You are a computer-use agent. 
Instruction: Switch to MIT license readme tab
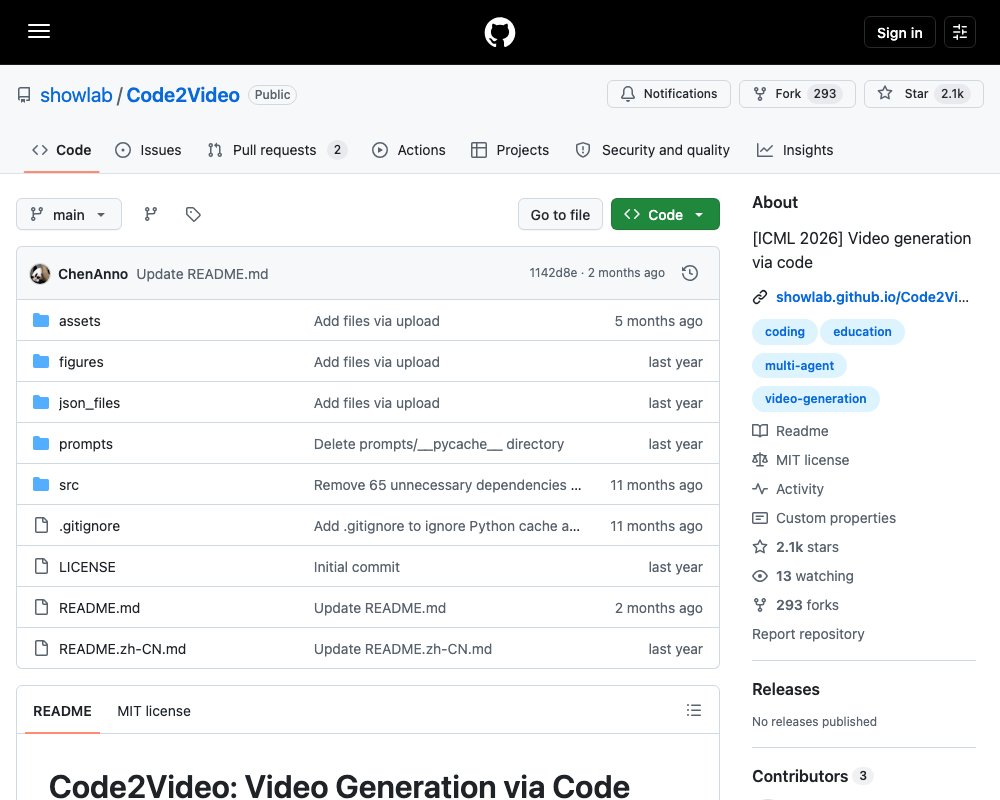(154, 711)
